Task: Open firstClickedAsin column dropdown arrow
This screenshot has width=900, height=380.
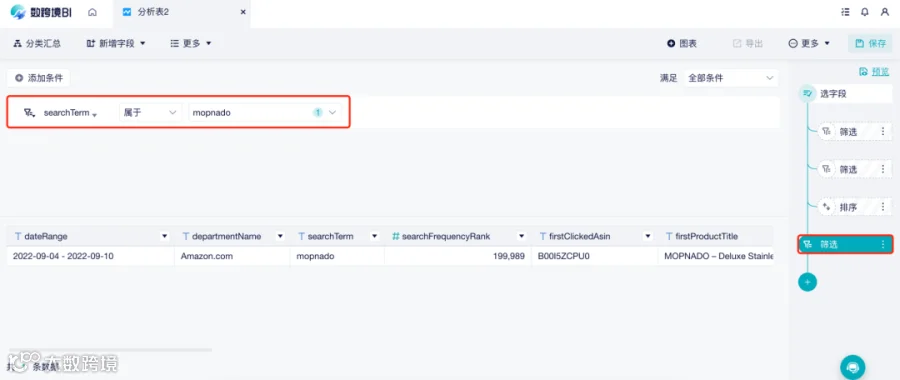Action: click(647, 236)
